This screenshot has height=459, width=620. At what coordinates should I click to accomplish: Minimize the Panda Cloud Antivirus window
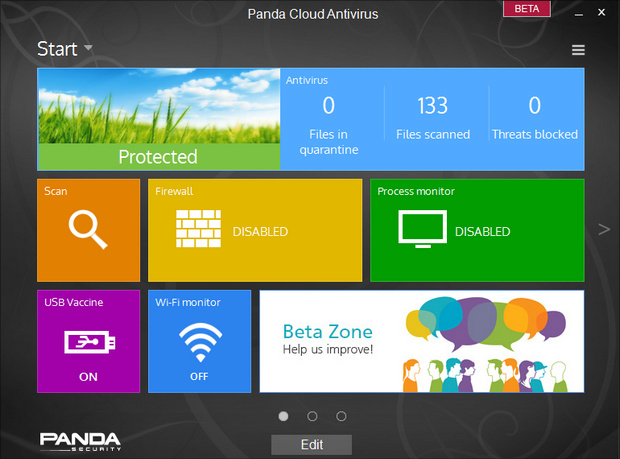tap(579, 14)
